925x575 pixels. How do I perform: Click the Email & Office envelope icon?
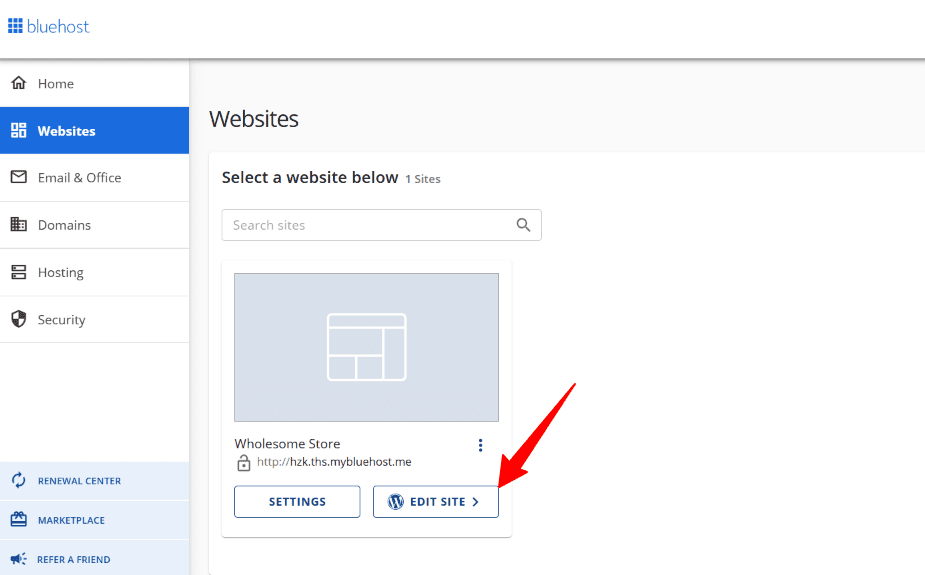click(x=19, y=177)
